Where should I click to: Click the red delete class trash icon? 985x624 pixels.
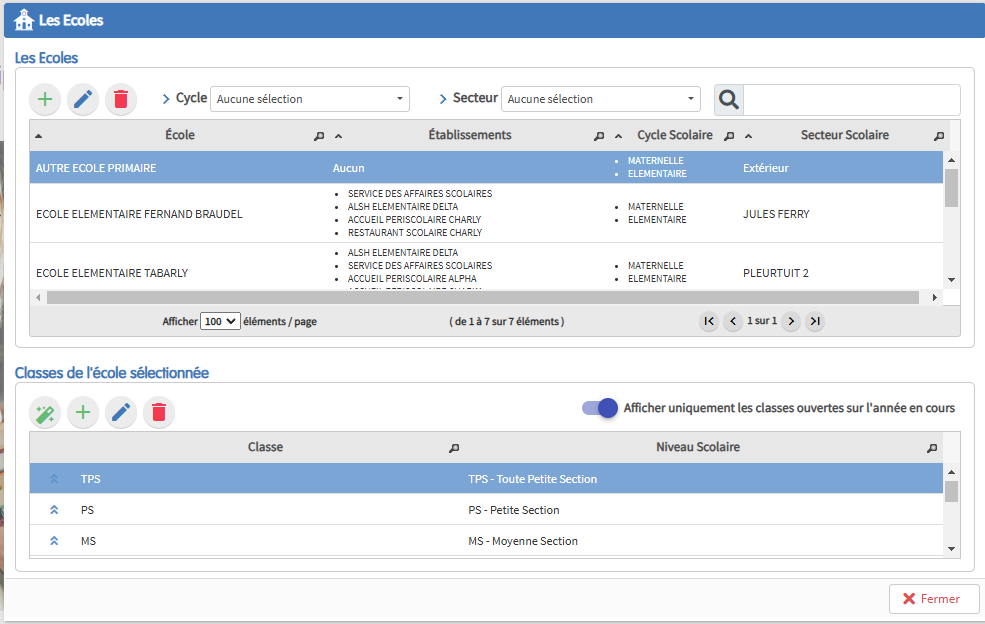[159, 412]
